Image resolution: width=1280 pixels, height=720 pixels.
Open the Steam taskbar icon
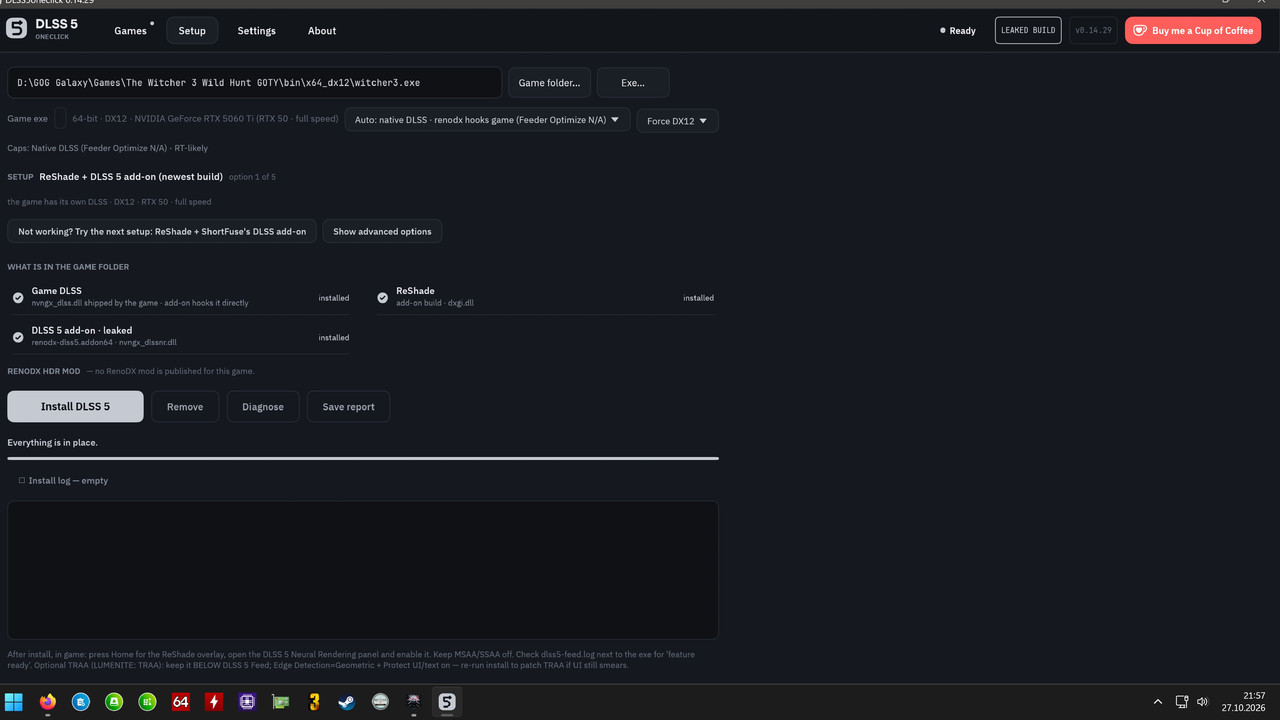click(346, 702)
